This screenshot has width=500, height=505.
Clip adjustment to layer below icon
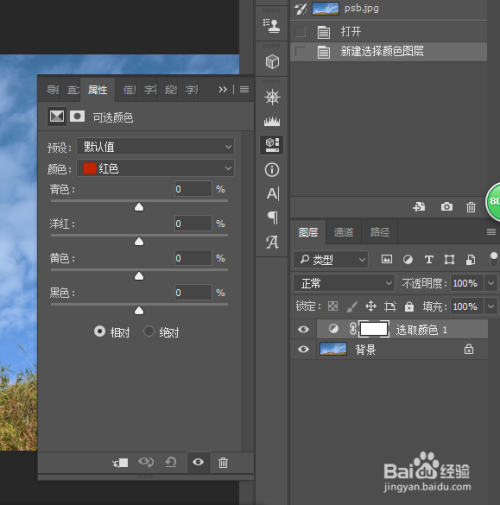coord(120,463)
